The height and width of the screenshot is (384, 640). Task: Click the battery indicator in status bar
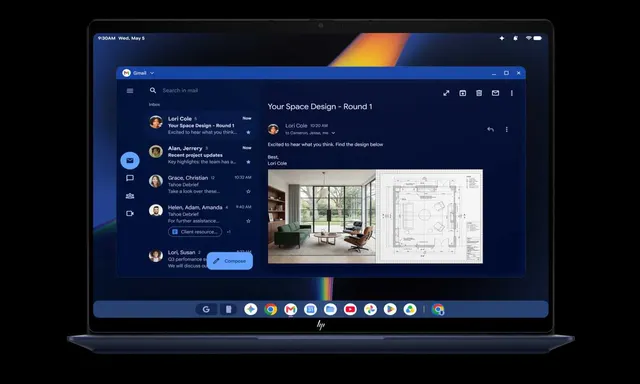(538, 38)
